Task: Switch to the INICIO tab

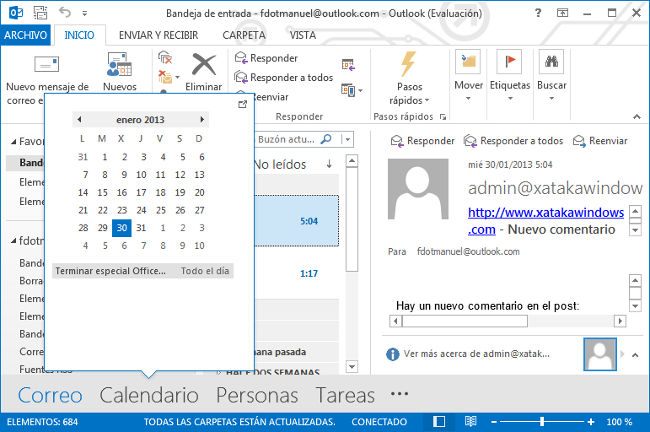Action: tap(79, 35)
